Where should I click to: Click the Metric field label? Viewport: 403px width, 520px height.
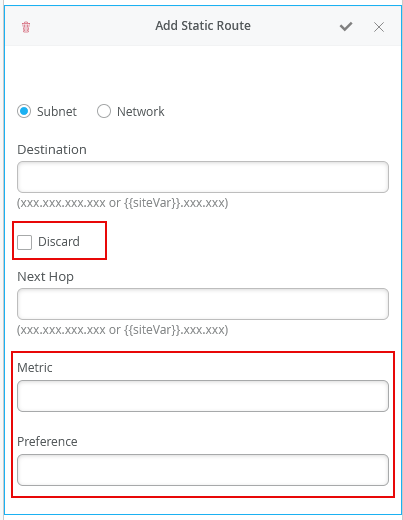point(35,368)
